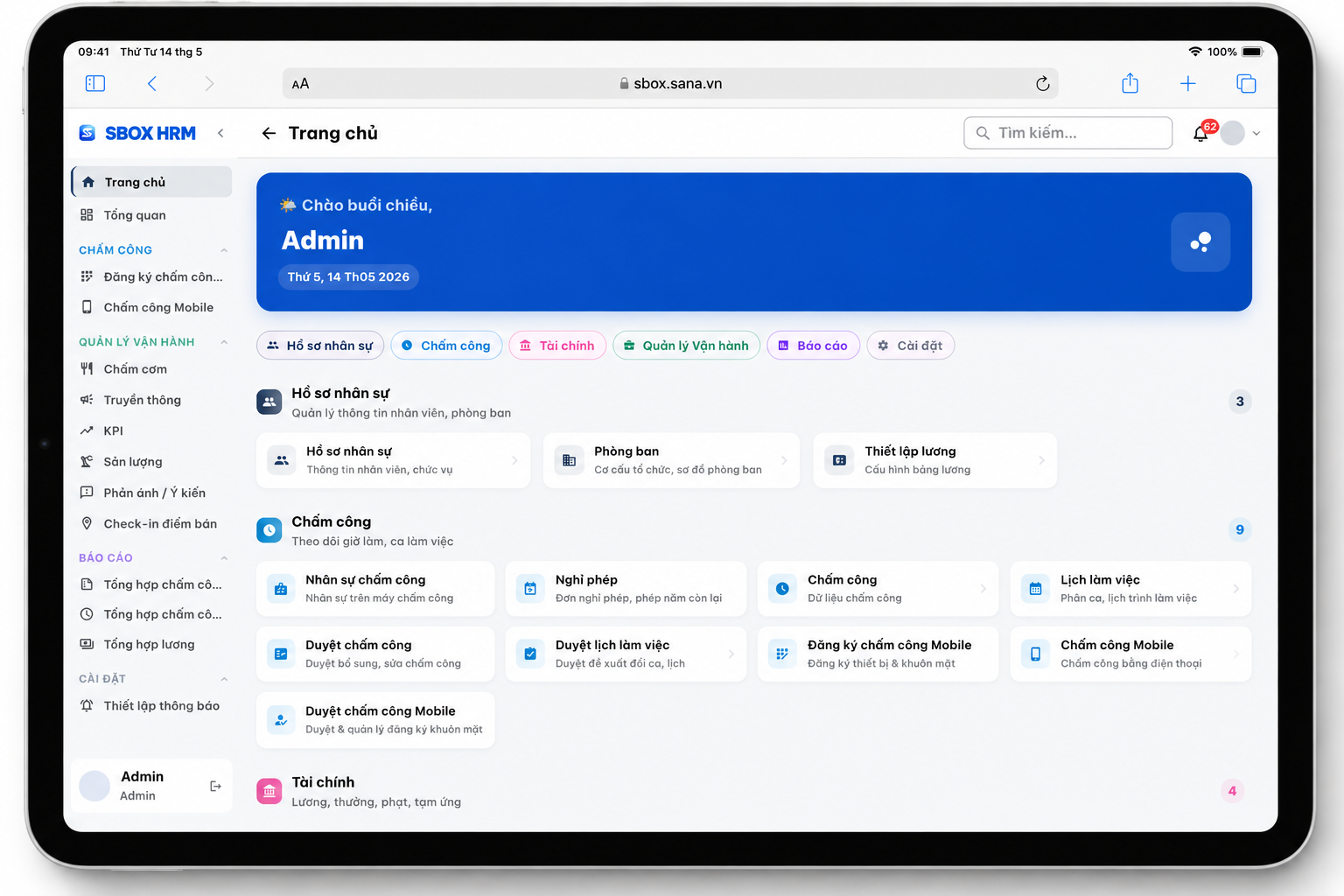Viewport: 1344px width, 896px height.
Task: Show Safari tab overview icon
Action: 1246,83
